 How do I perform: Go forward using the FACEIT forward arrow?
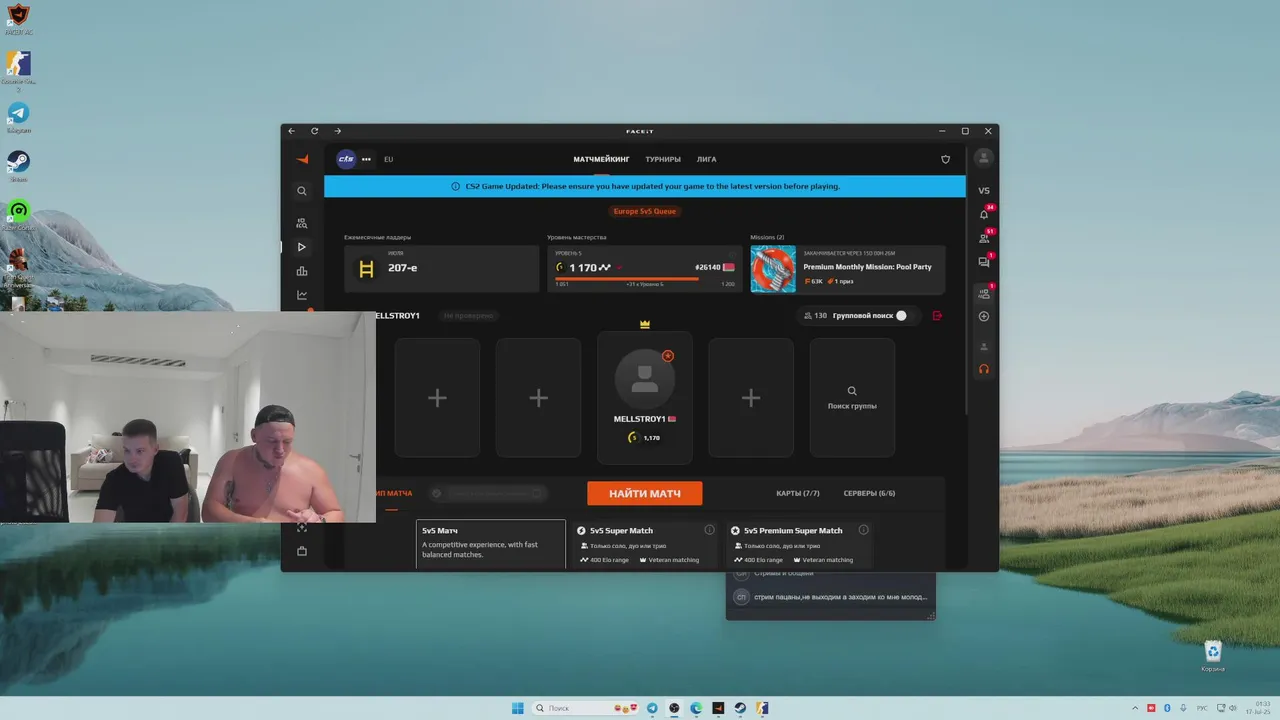pyautogui.click(x=337, y=131)
